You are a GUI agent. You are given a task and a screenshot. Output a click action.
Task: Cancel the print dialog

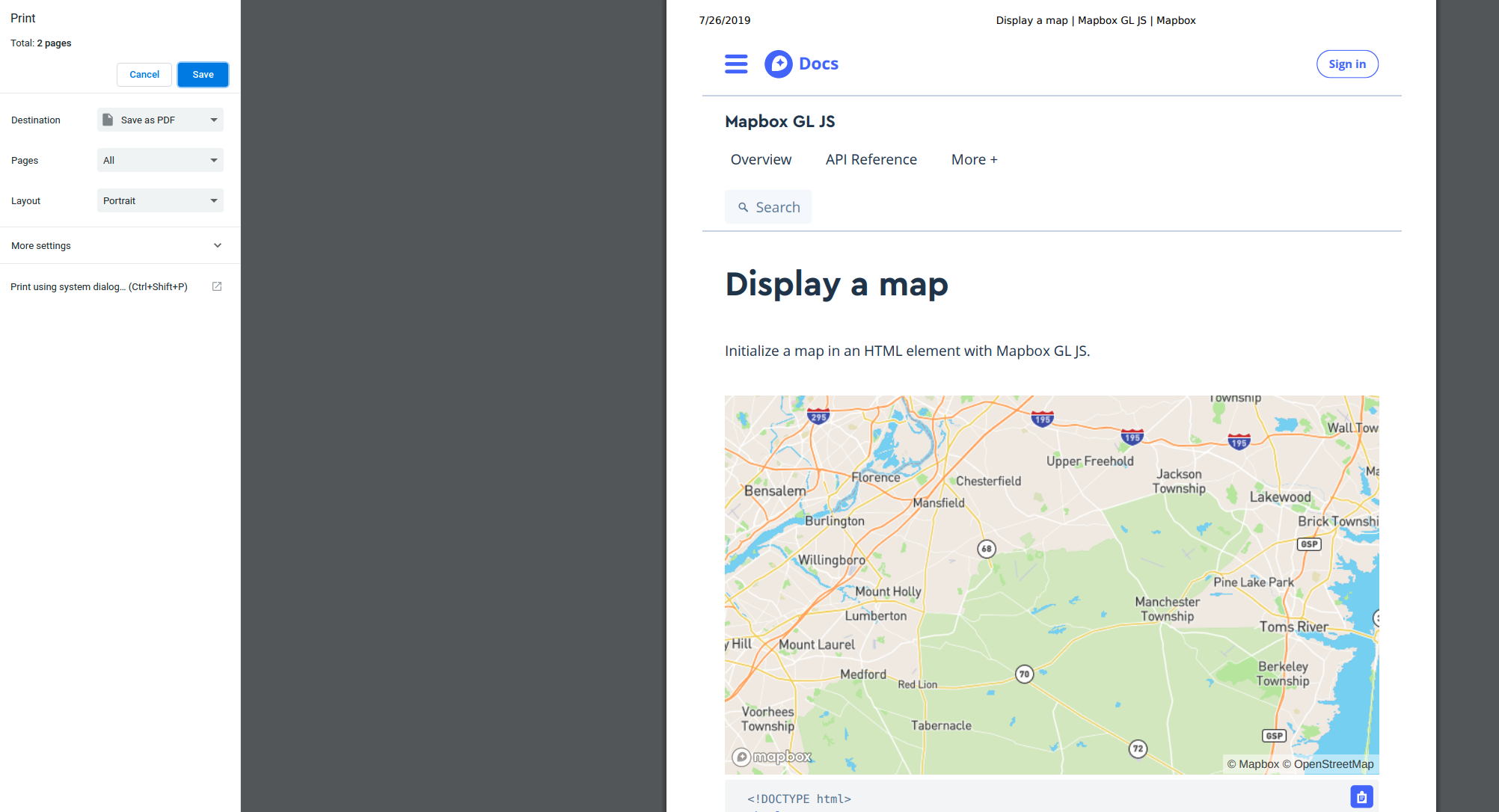144,74
